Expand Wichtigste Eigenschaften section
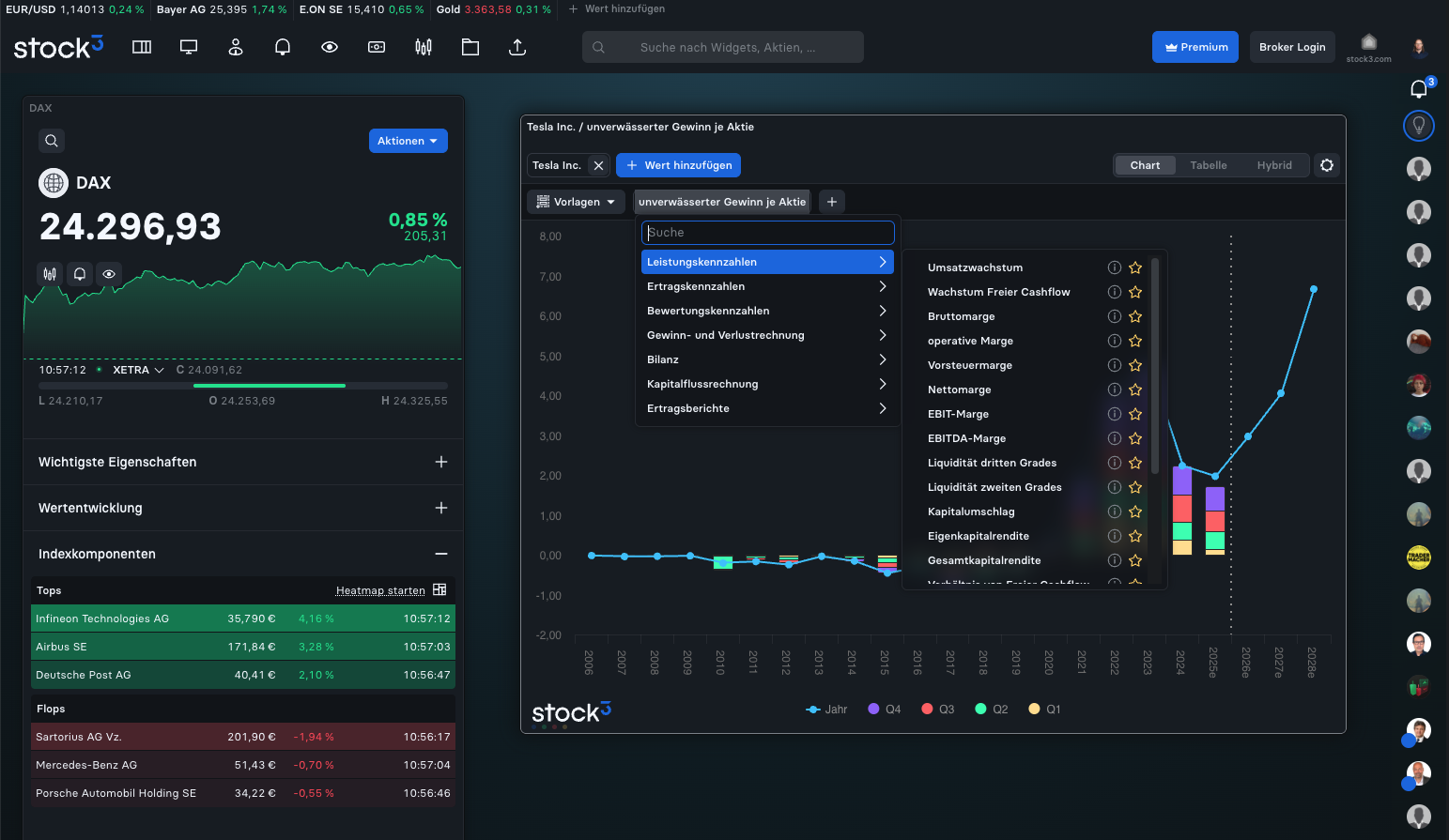1449x840 pixels. pyautogui.click(x=243, y=462)
